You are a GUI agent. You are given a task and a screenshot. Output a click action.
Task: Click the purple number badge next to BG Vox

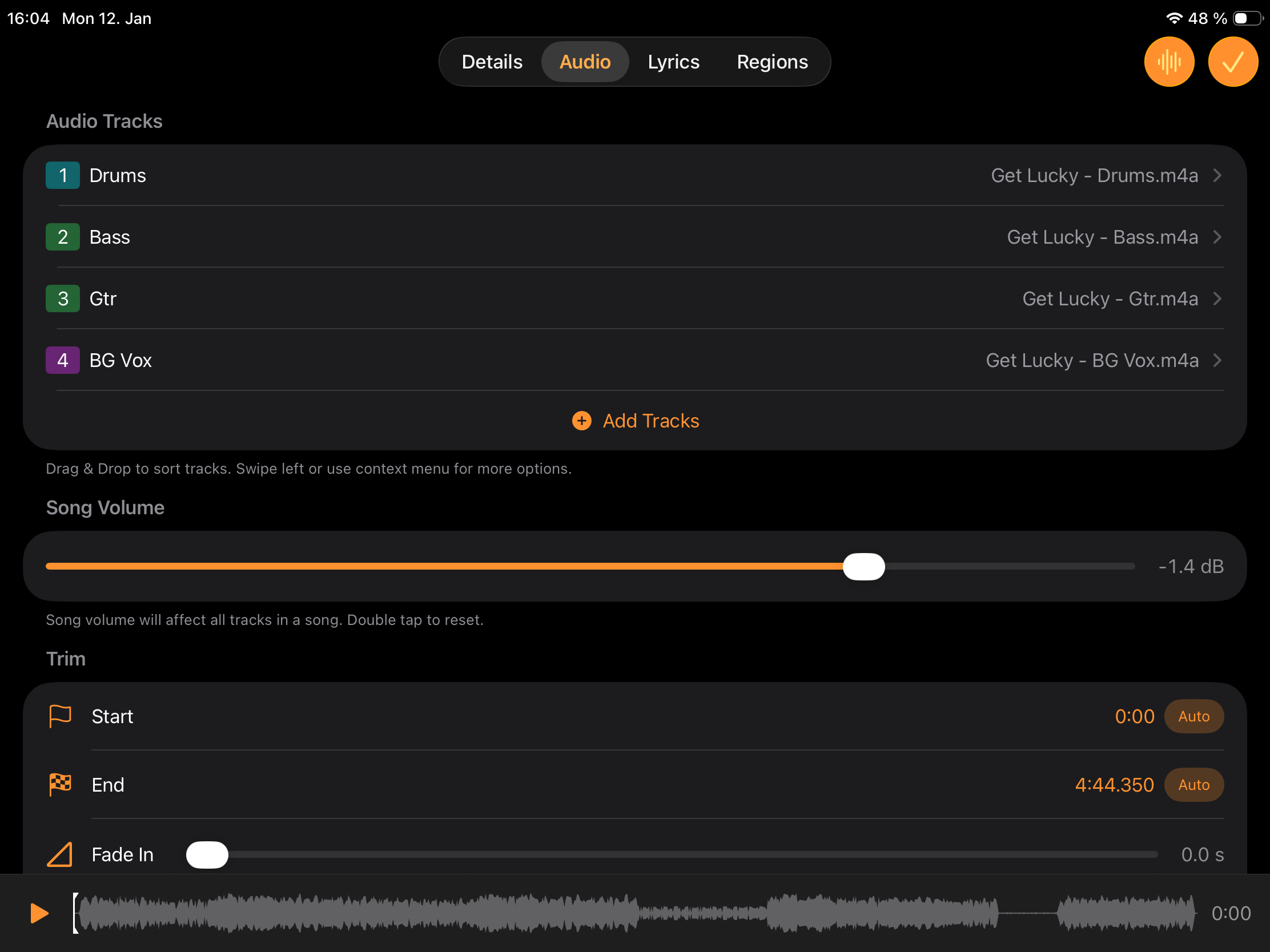tap(62, 360)
